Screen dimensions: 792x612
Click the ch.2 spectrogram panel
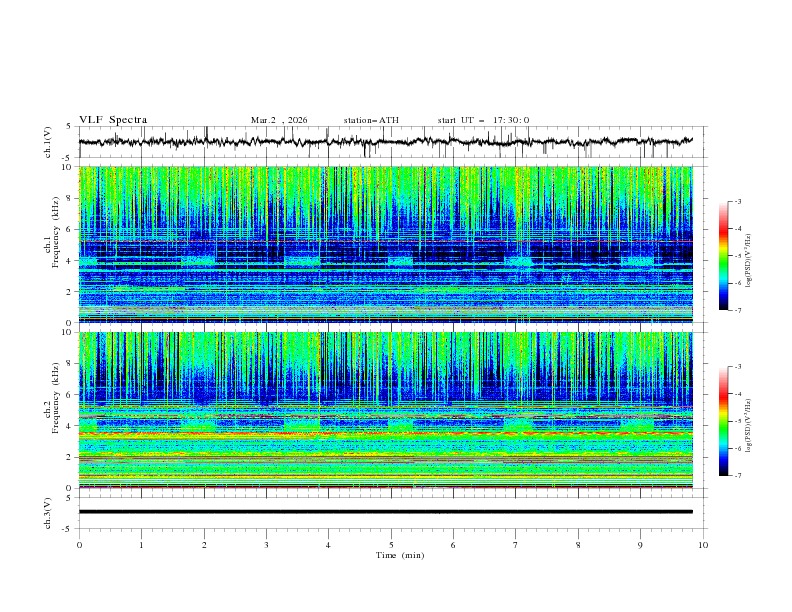click(386, 410)
